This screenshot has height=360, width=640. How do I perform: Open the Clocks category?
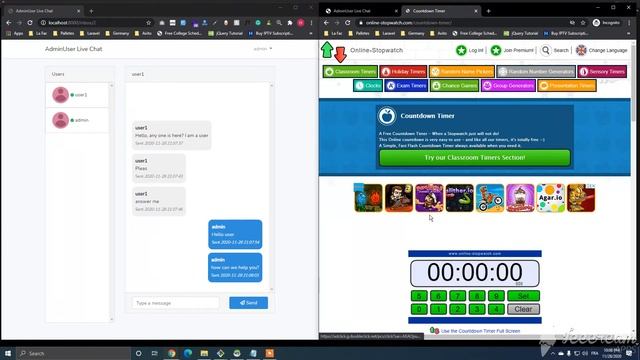368,86
